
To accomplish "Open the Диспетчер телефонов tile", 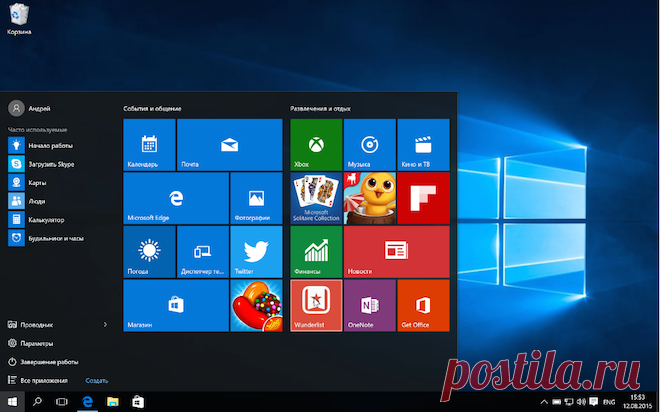I will pyautogui.click(x=203, y=252).
